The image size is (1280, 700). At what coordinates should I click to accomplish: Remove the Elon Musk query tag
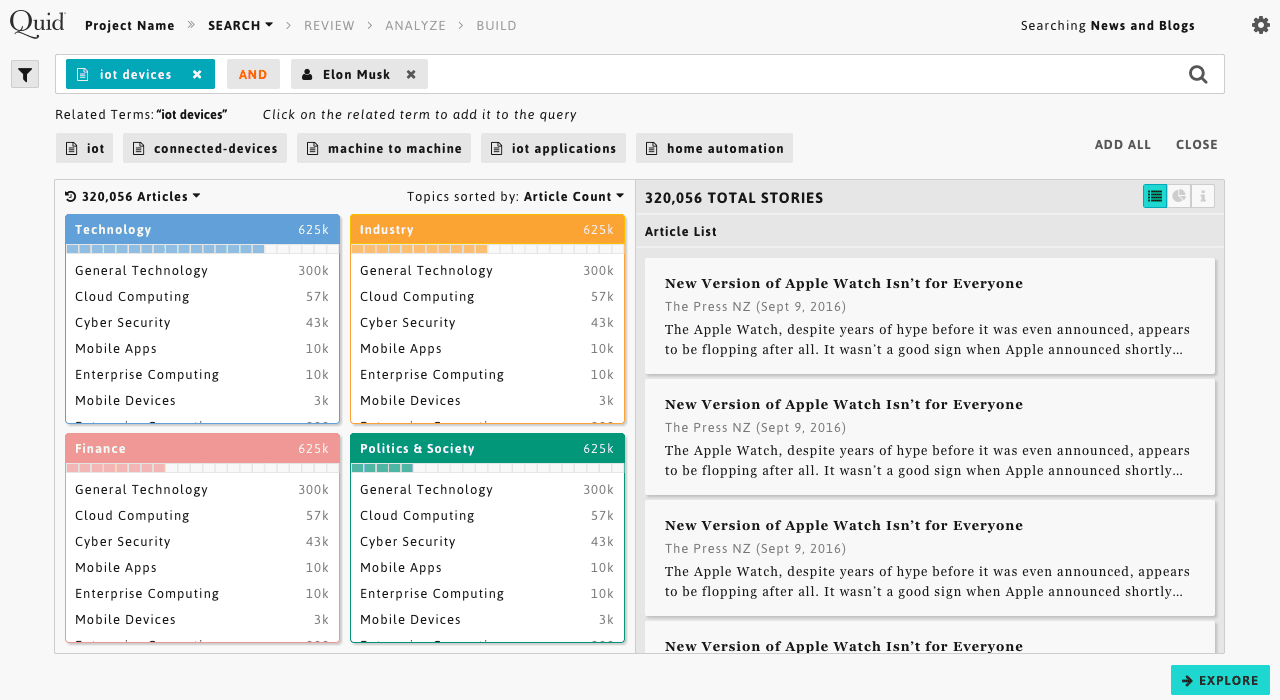(411, 74)
